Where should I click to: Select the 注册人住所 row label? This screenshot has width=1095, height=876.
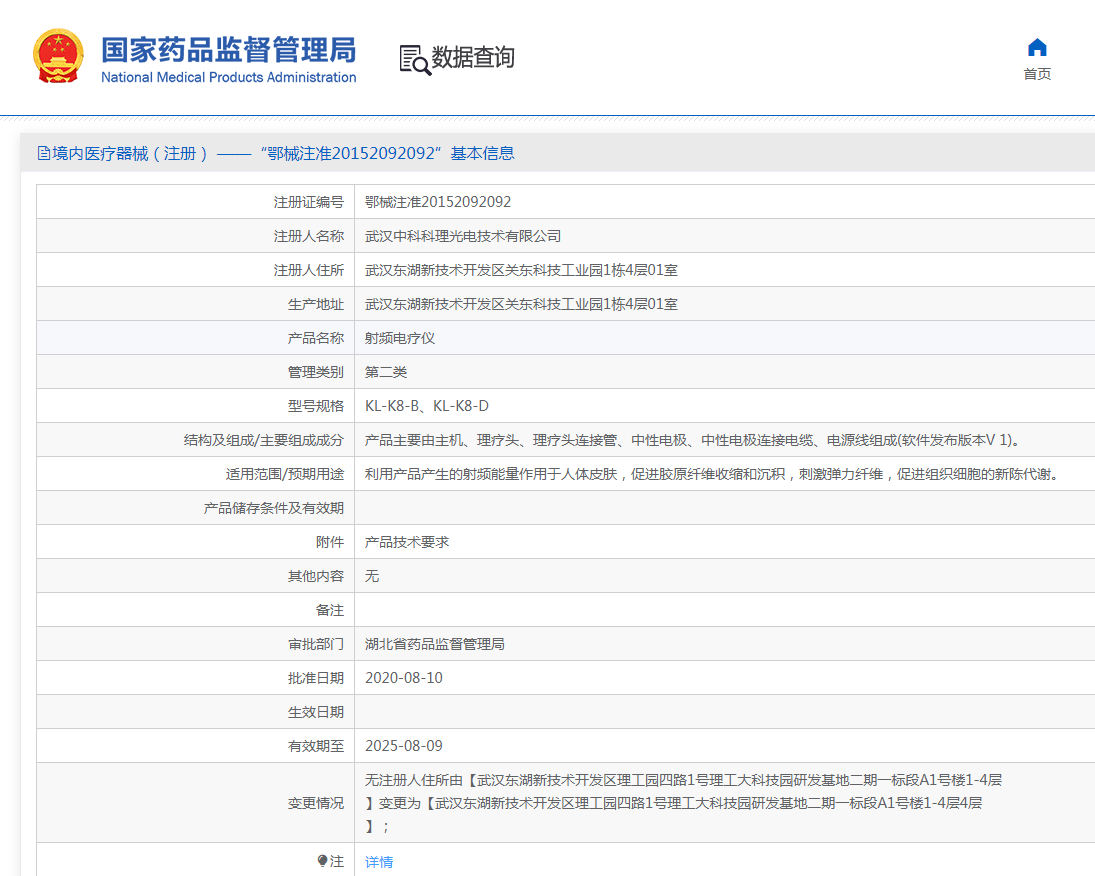[x=309, y=270]
